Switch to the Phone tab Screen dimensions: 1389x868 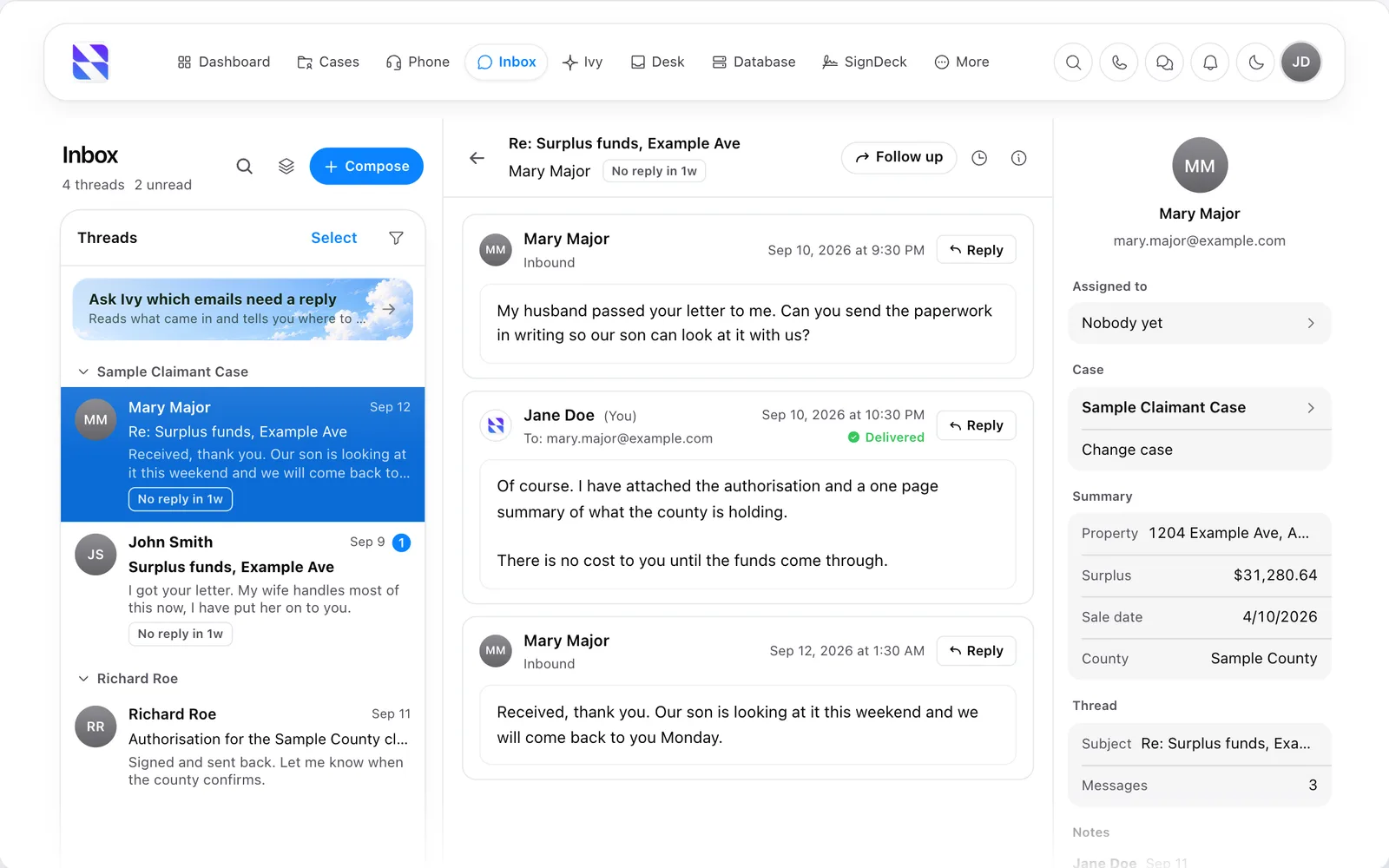pyautogui.click(x=418, y=62)
